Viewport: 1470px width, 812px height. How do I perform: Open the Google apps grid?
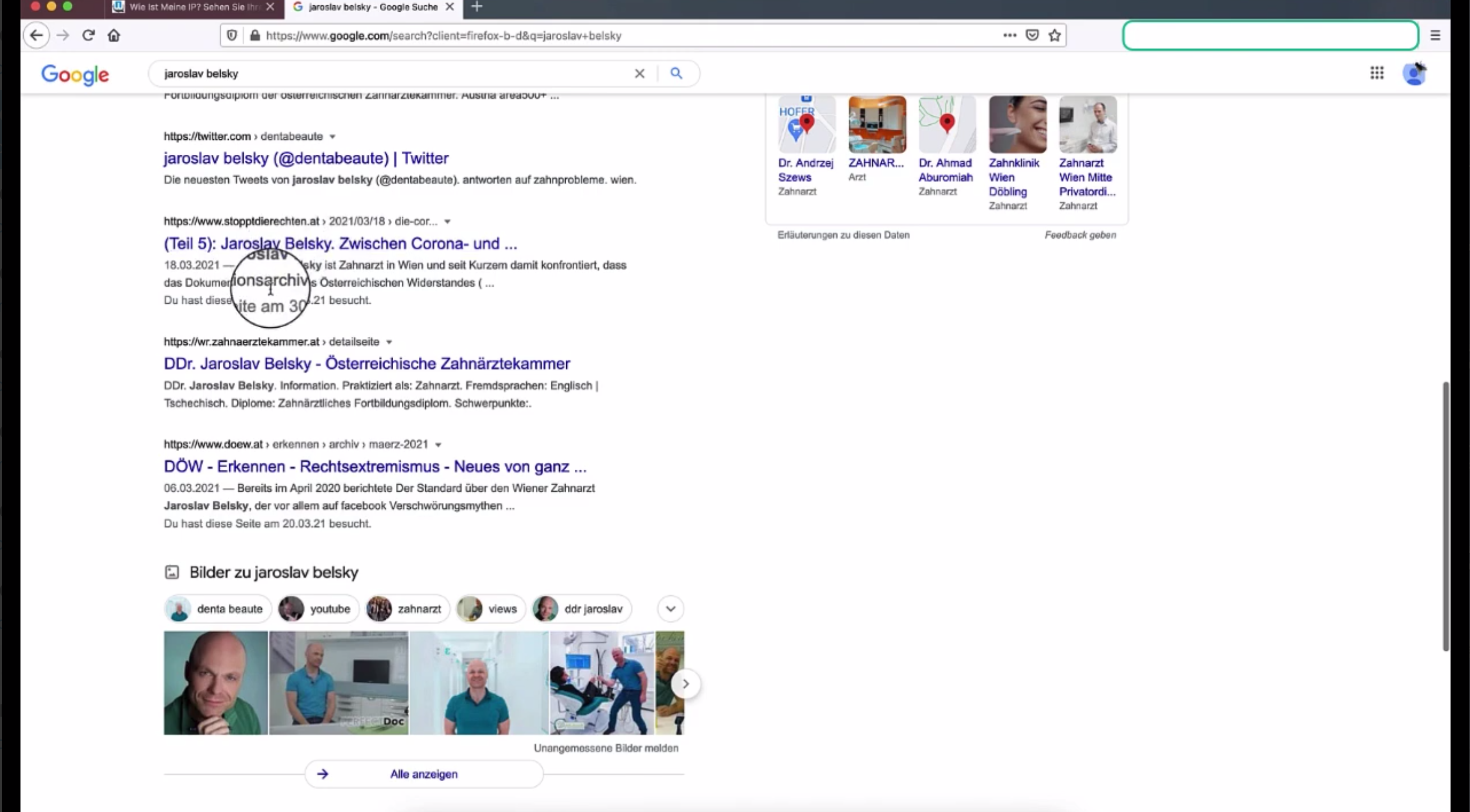tap(1377, 73)
